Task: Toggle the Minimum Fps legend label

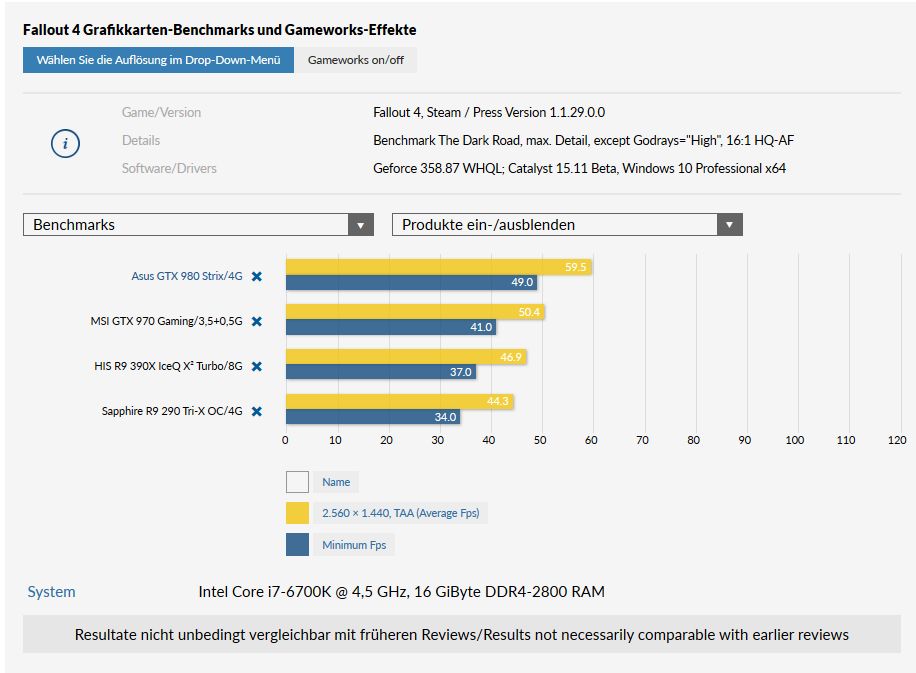Action: tap(354, 544)
